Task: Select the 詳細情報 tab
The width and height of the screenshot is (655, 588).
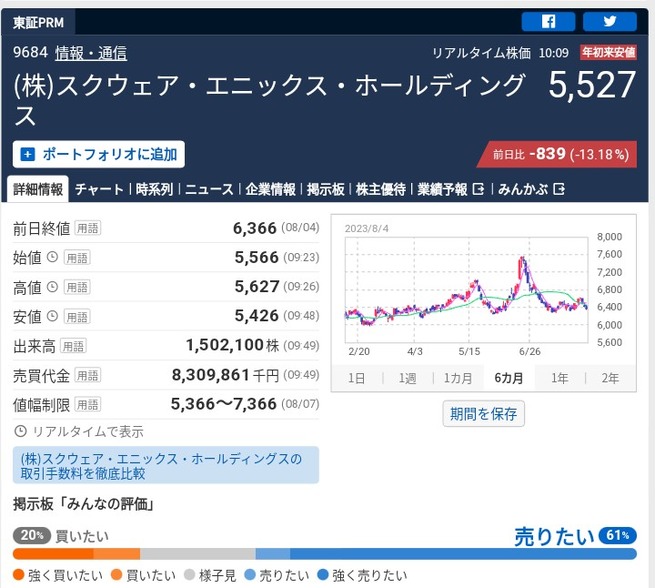Action: [38, 189]
